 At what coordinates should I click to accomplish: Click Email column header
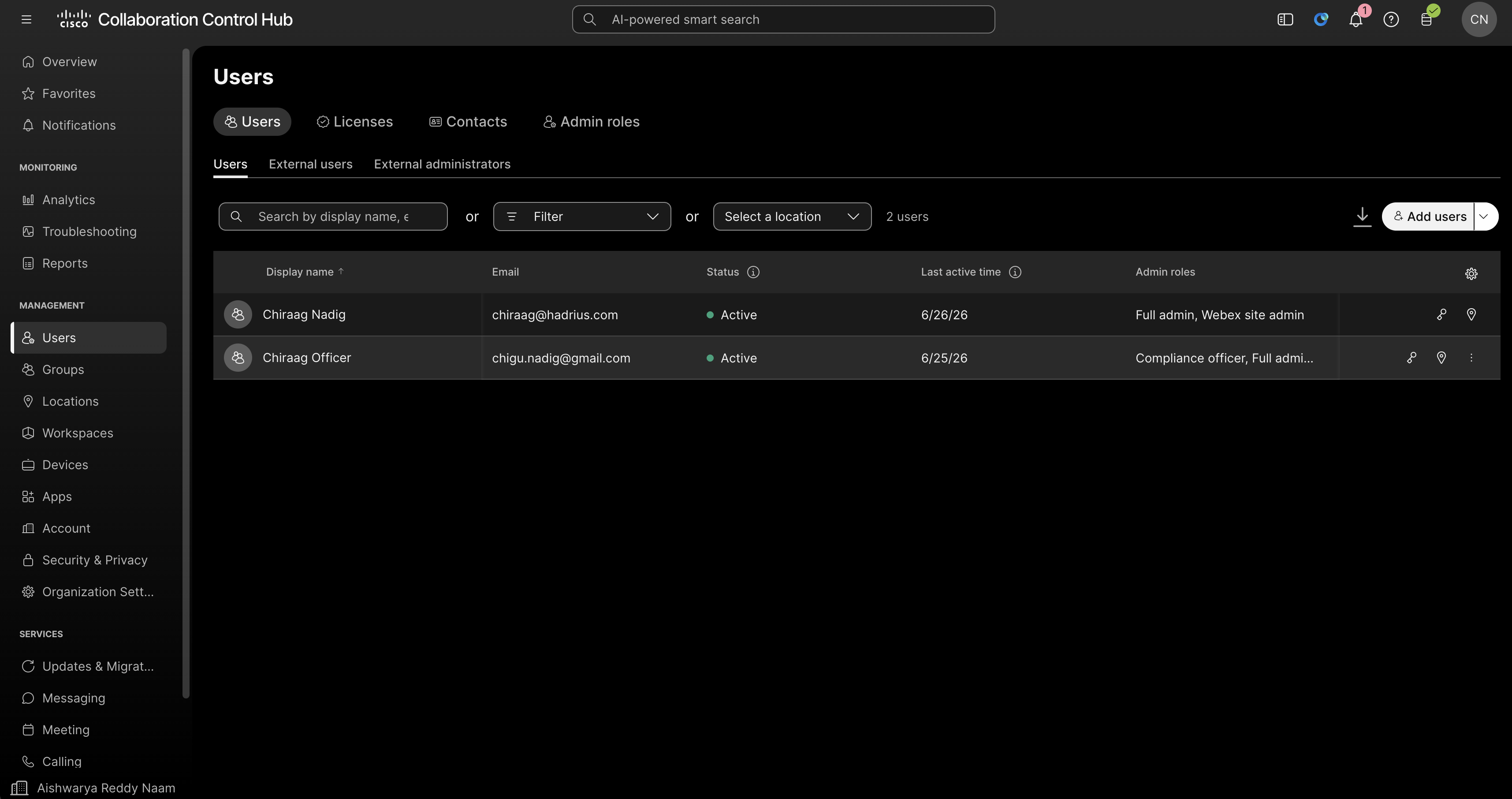pyautogui.click(x=505, y=272)
